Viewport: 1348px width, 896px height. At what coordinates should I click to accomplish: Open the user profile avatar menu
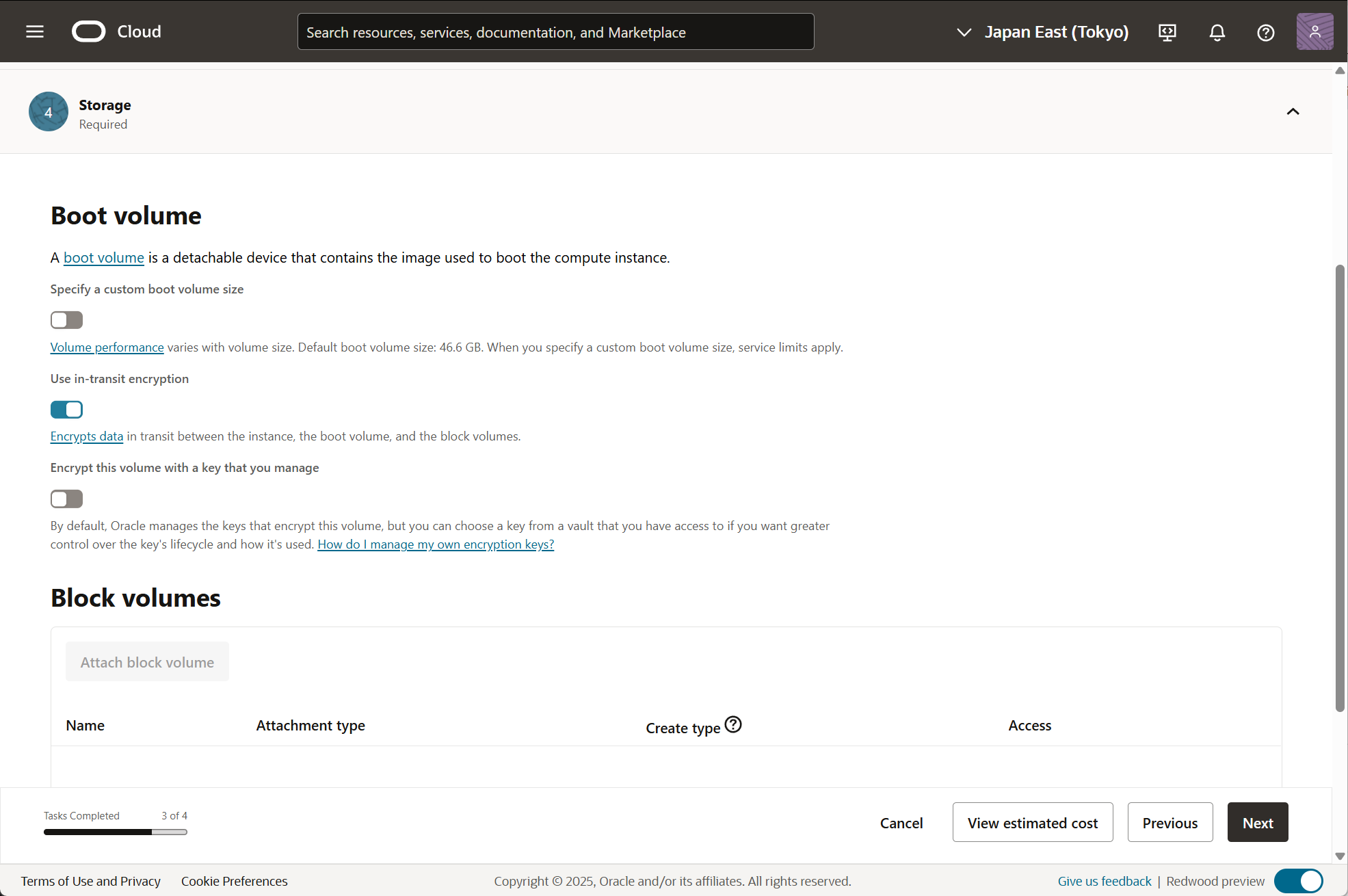tap(1314, 31)
